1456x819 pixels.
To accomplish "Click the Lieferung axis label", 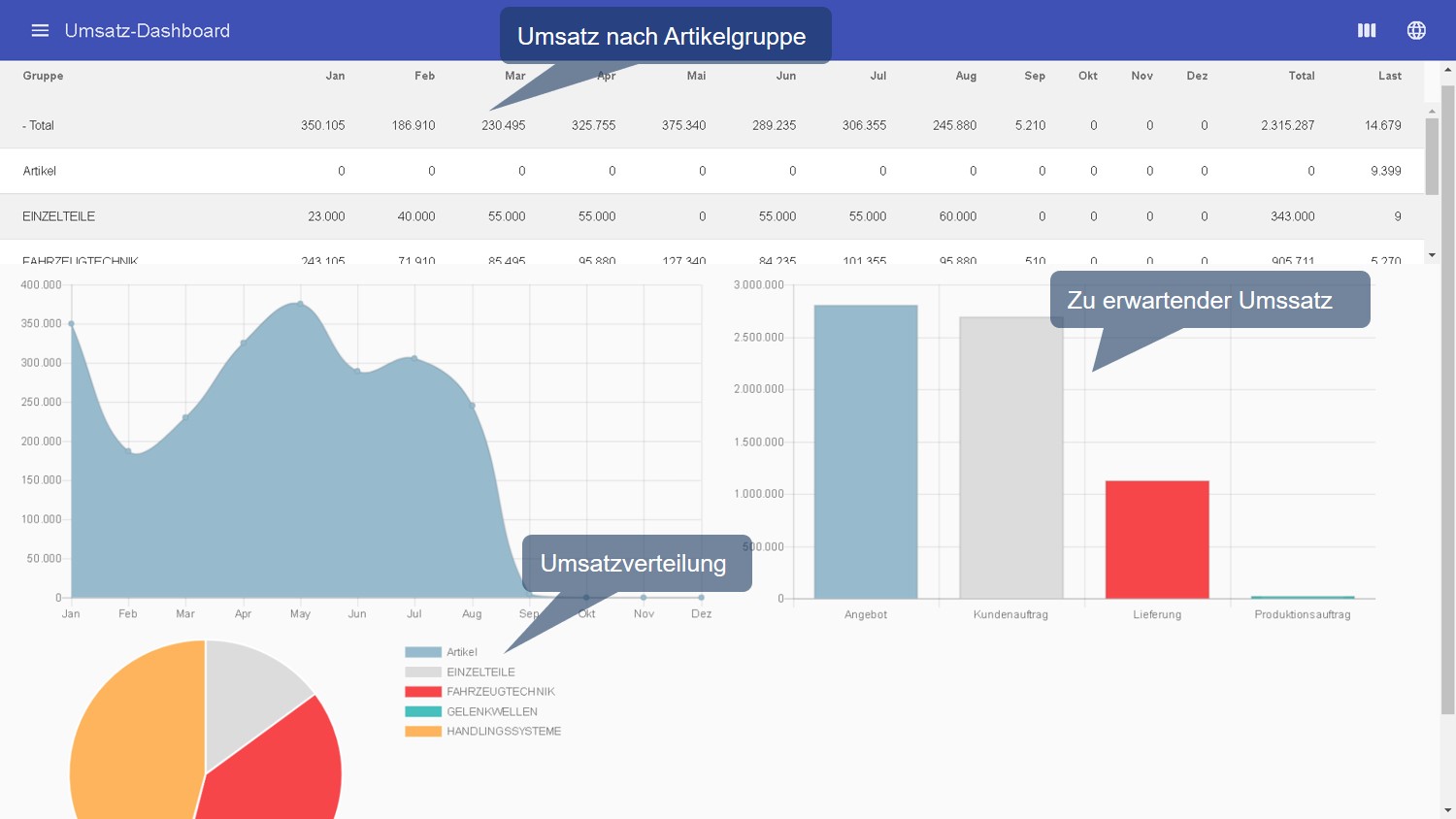I will 1157,614.
